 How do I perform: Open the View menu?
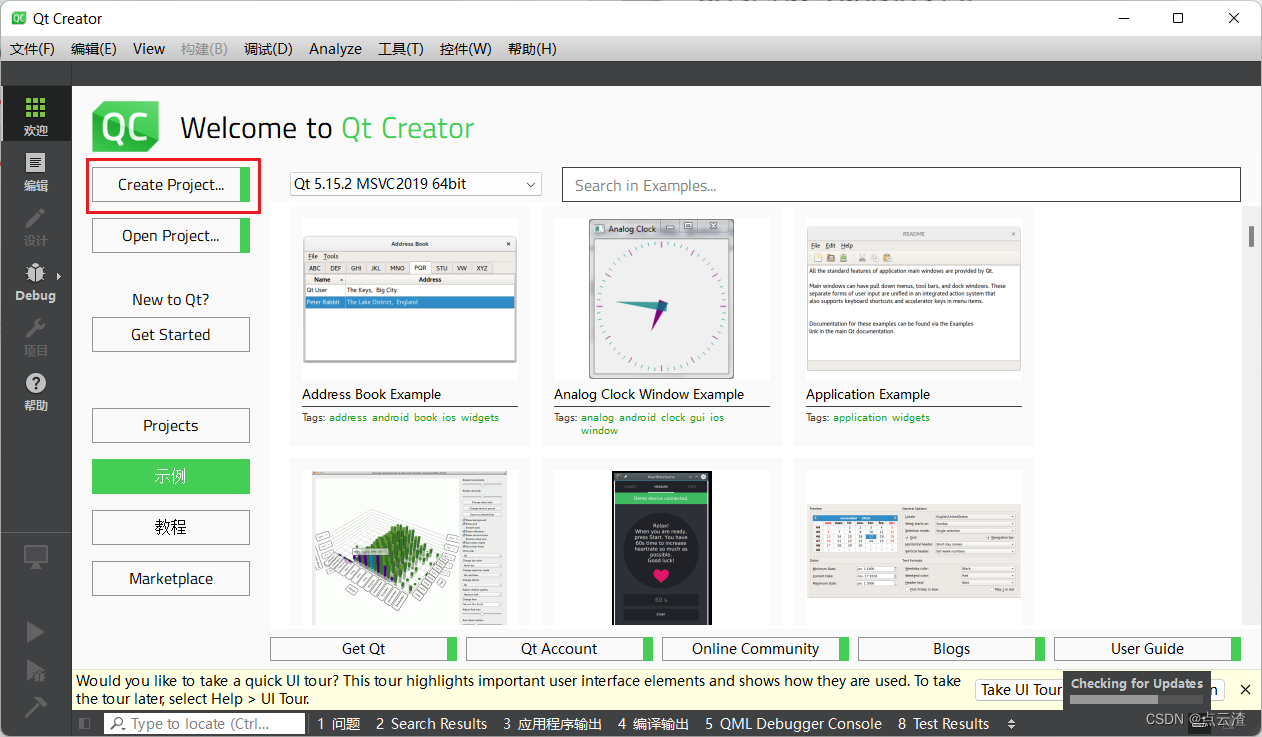click(149, 48)
